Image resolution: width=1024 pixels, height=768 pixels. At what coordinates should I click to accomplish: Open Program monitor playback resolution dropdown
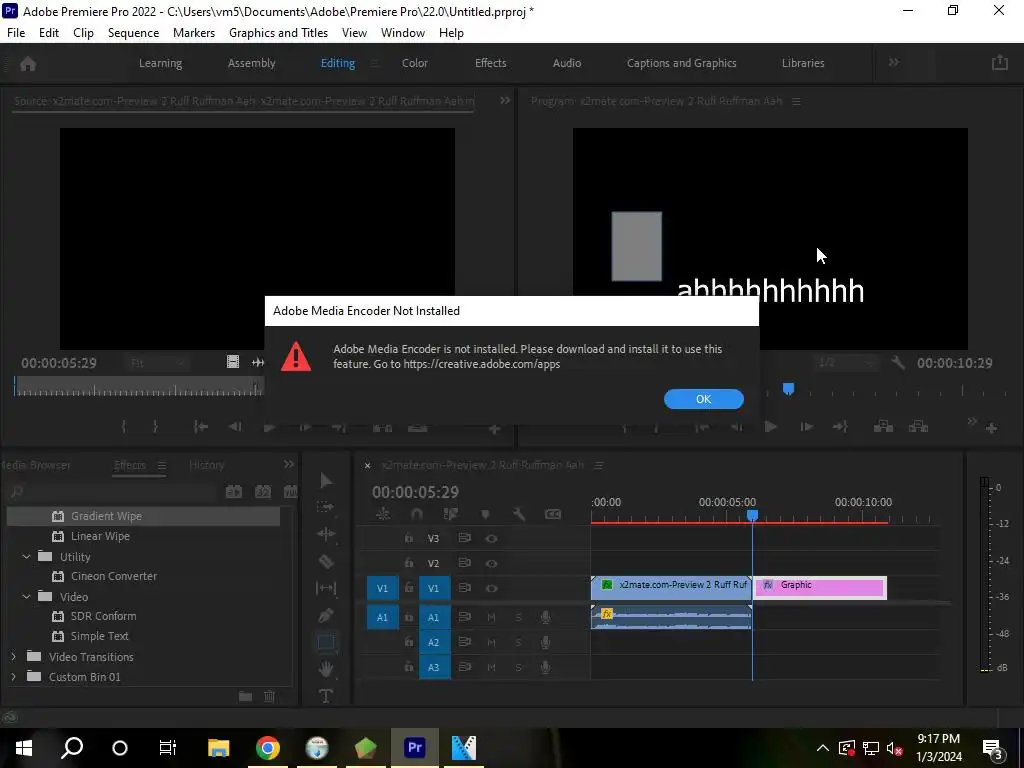coord(846,363)
